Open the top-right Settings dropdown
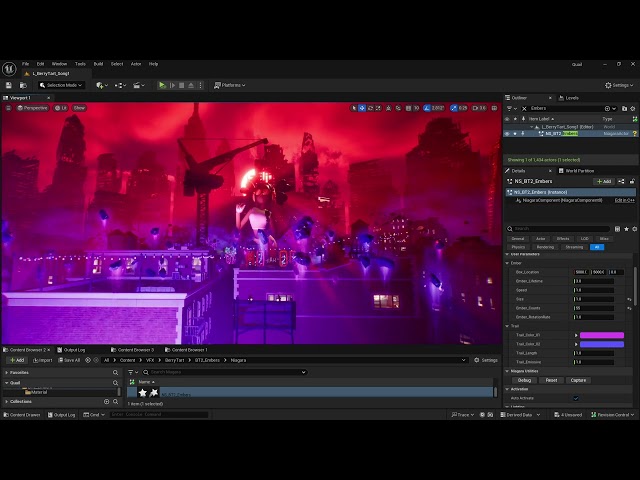 pyautogui.click(x=619, y=85)
